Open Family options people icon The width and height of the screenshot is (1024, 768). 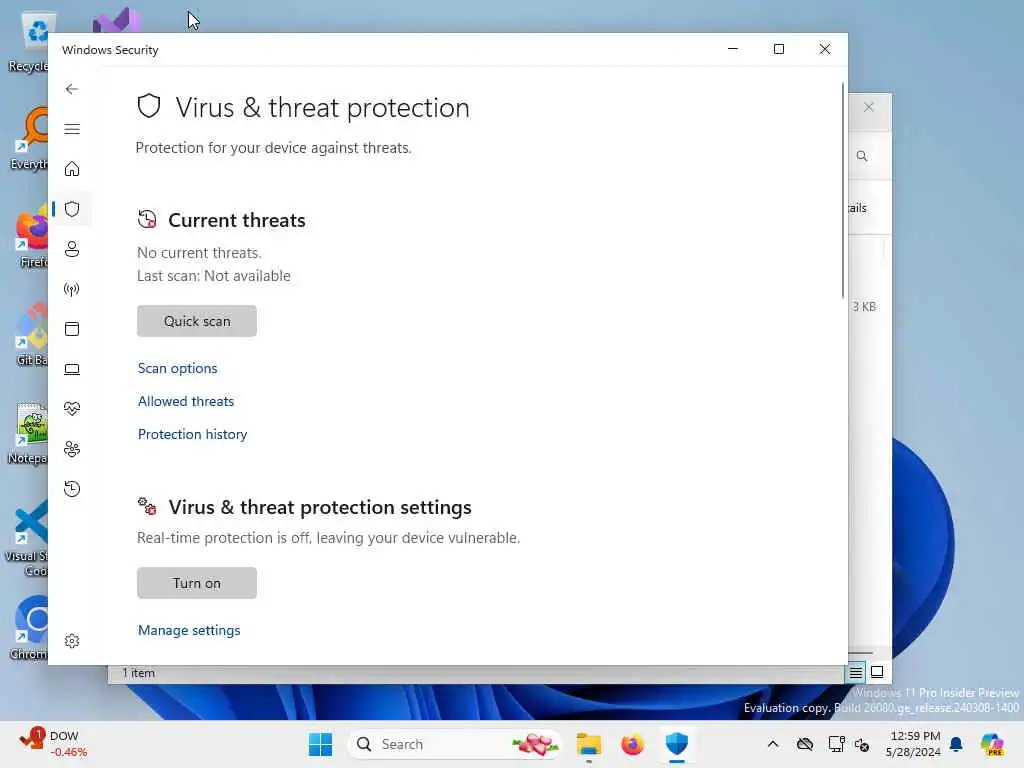click(x=72, y=449)
